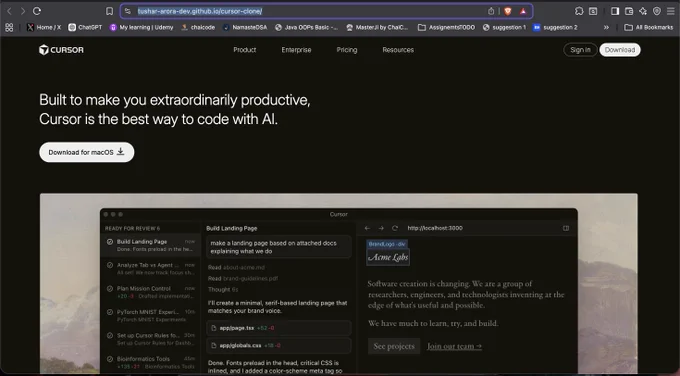
Task: Click the back arrow in the demo preview
Action: pos(367,228)
